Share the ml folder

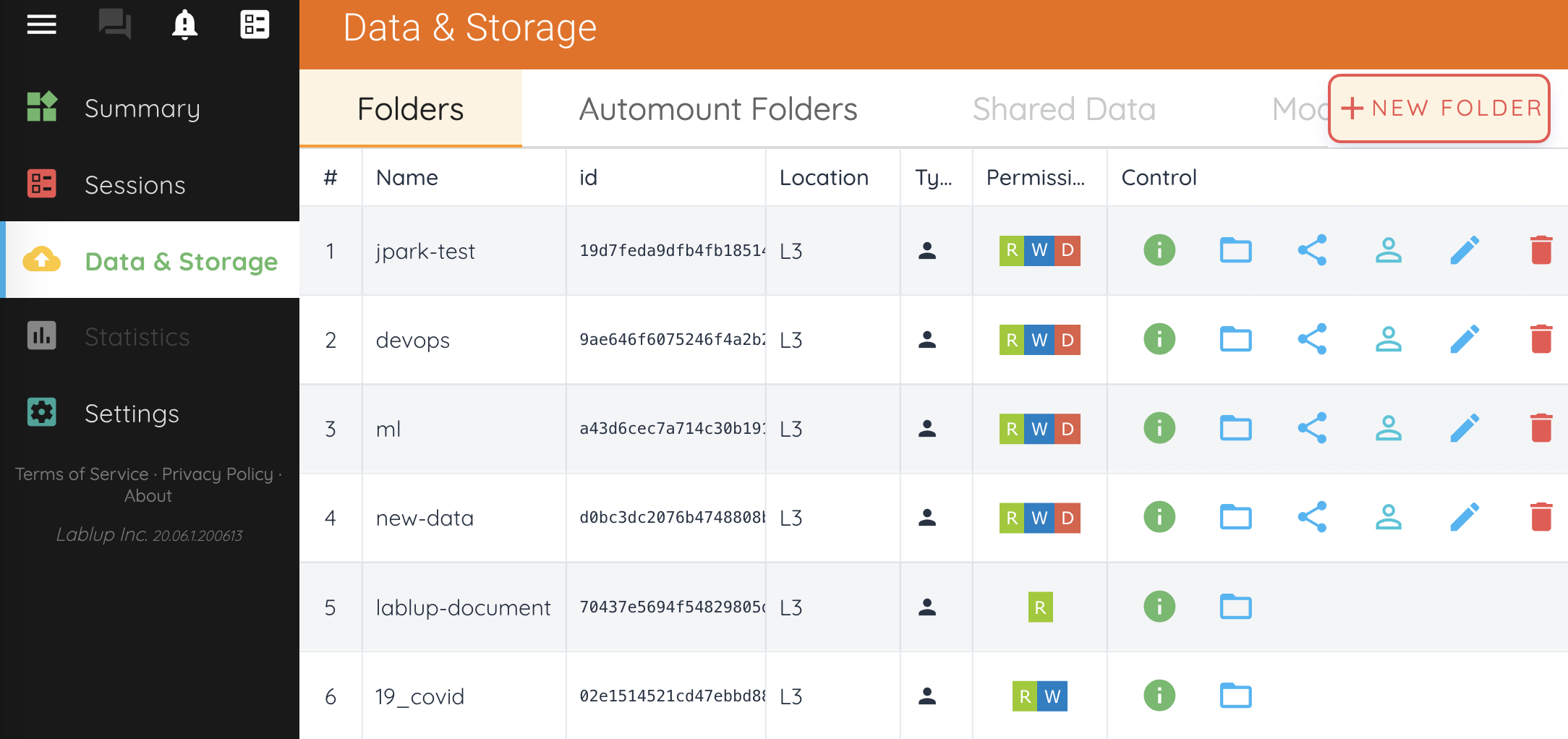point(1312,428)
